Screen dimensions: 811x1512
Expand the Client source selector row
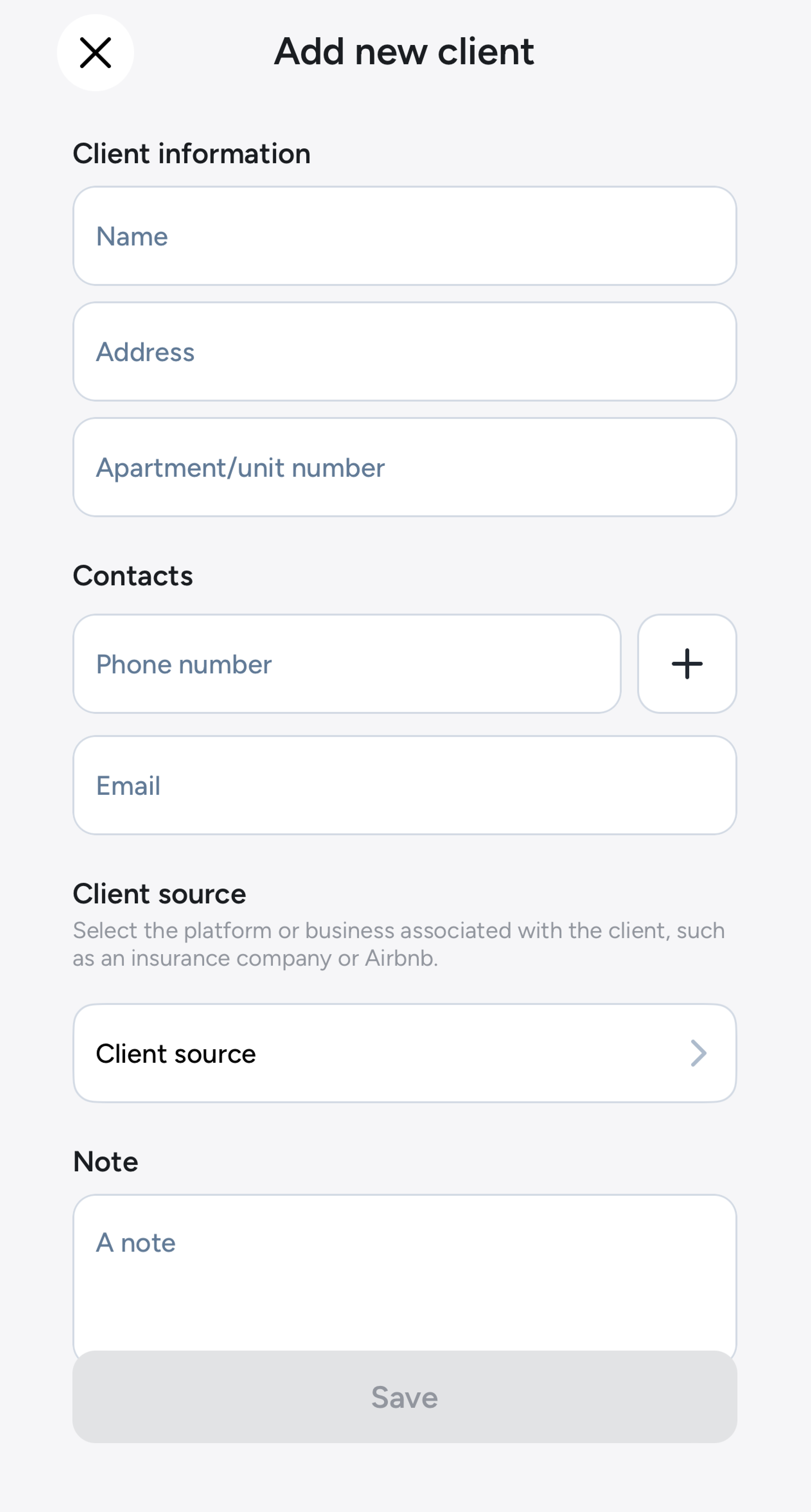point(405,1053)
